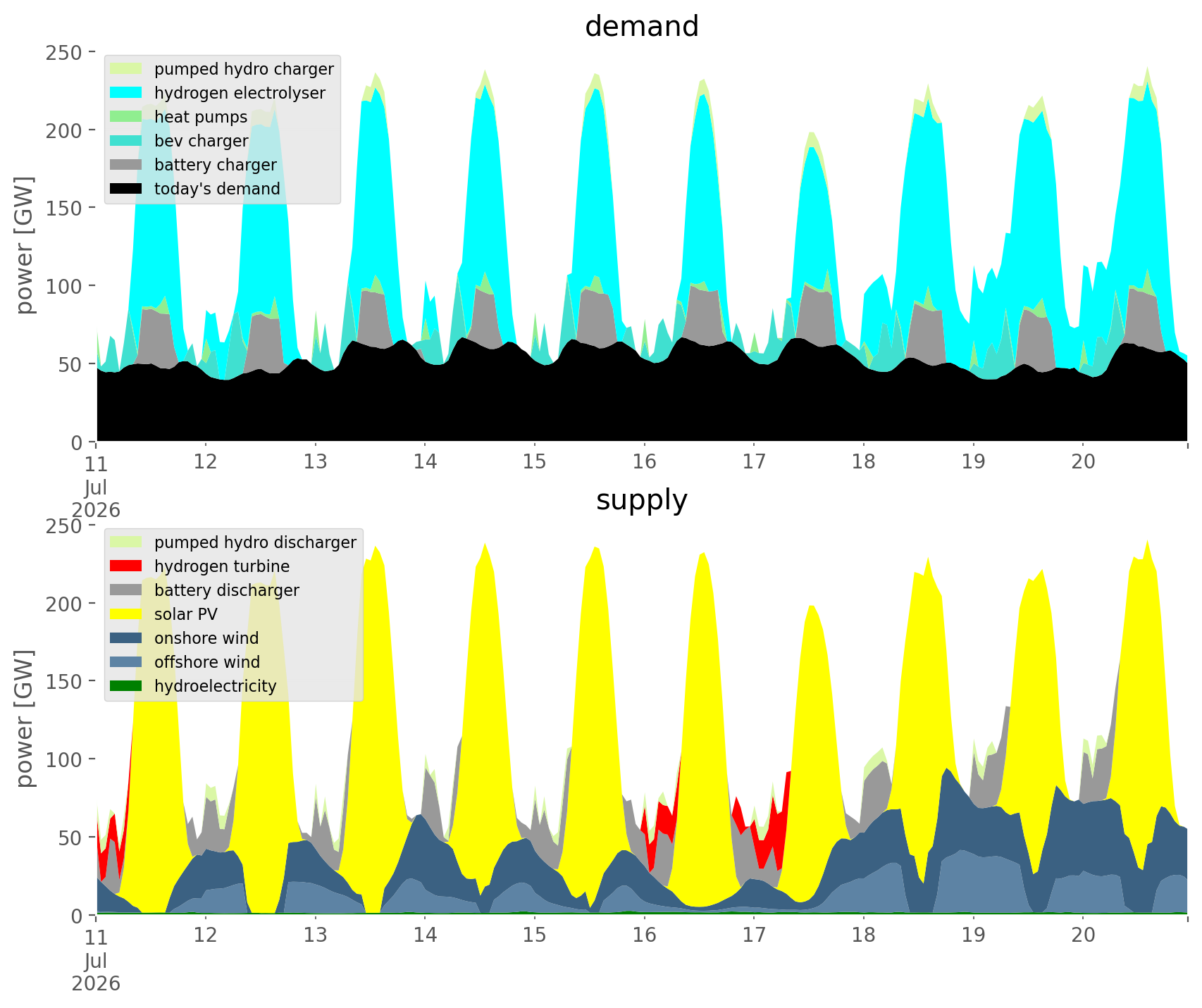
Task: Click date tick 13 on the supply x-axis
Action: (316, 936)
